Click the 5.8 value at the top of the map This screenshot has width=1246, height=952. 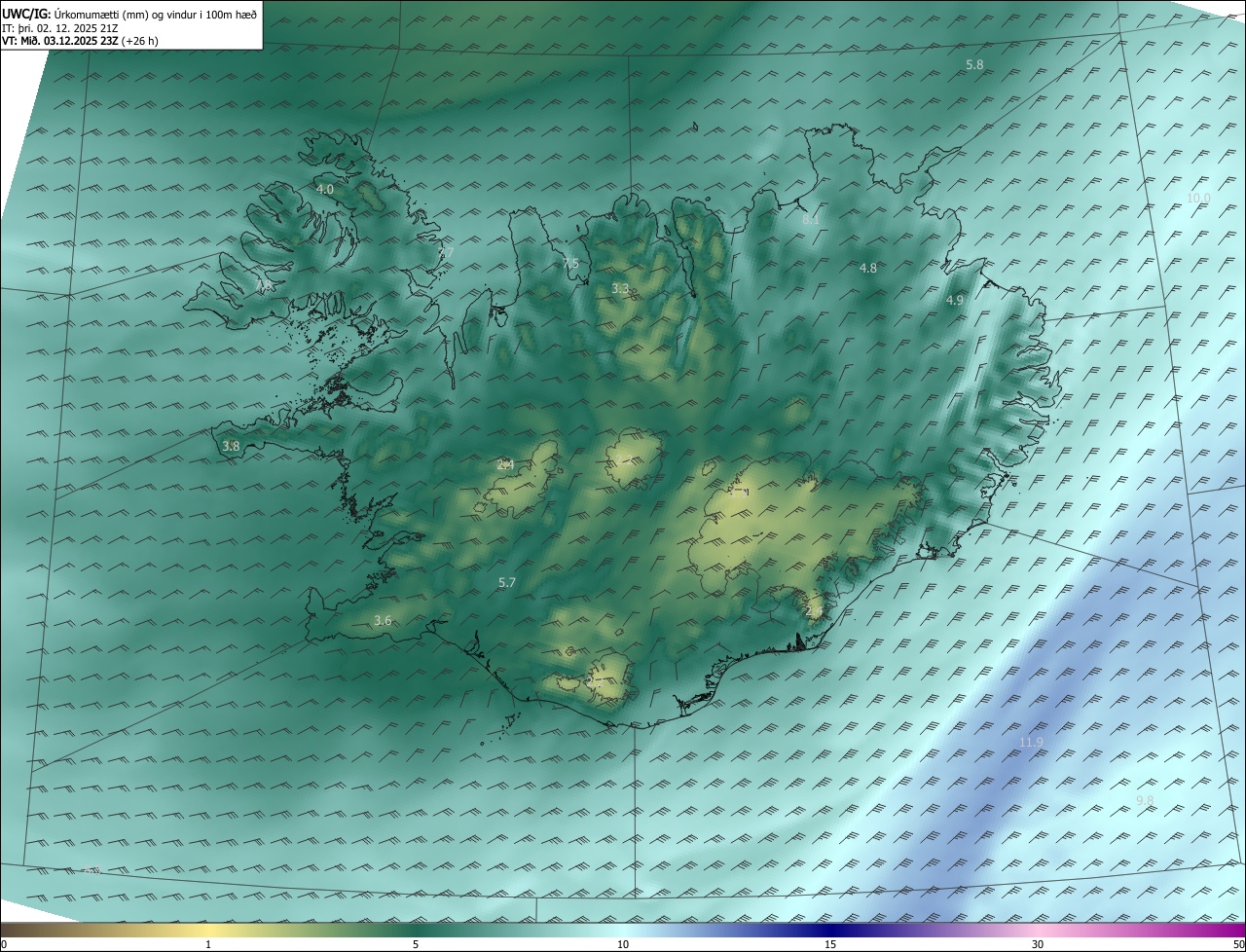(x=974, y=64)
